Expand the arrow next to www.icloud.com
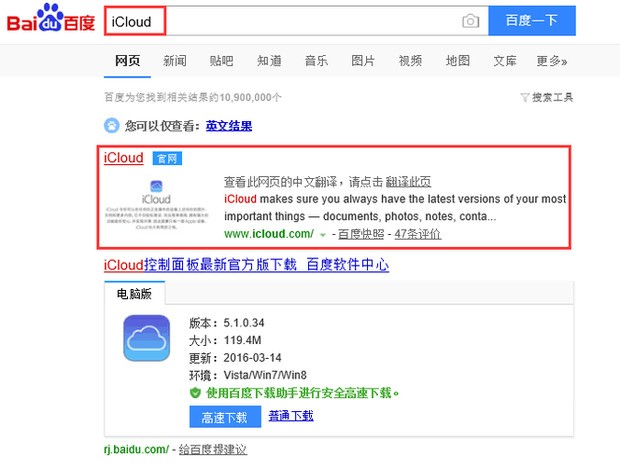Viewport: 620px width, 468px height. [x=323, y=235]
